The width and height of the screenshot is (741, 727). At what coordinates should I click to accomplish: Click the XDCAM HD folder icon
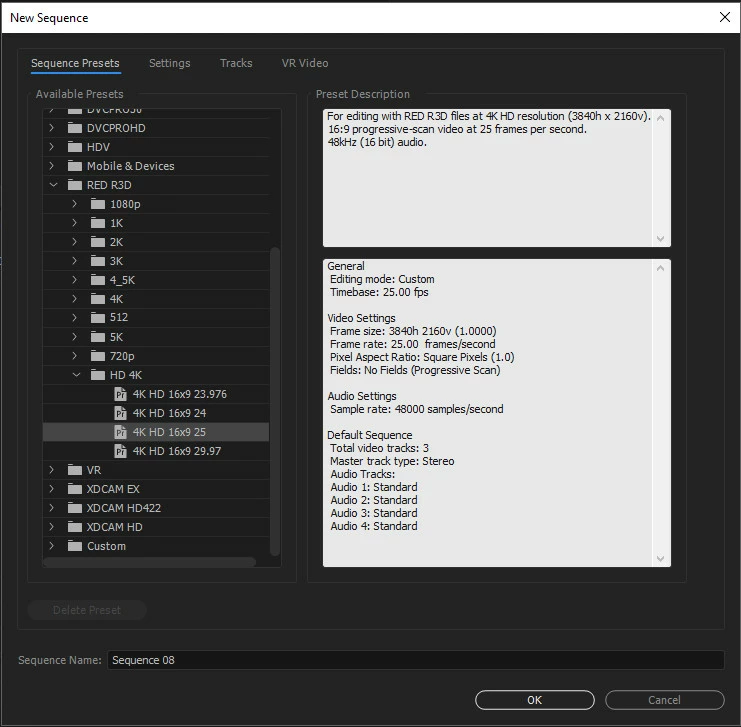click(75, 527)
